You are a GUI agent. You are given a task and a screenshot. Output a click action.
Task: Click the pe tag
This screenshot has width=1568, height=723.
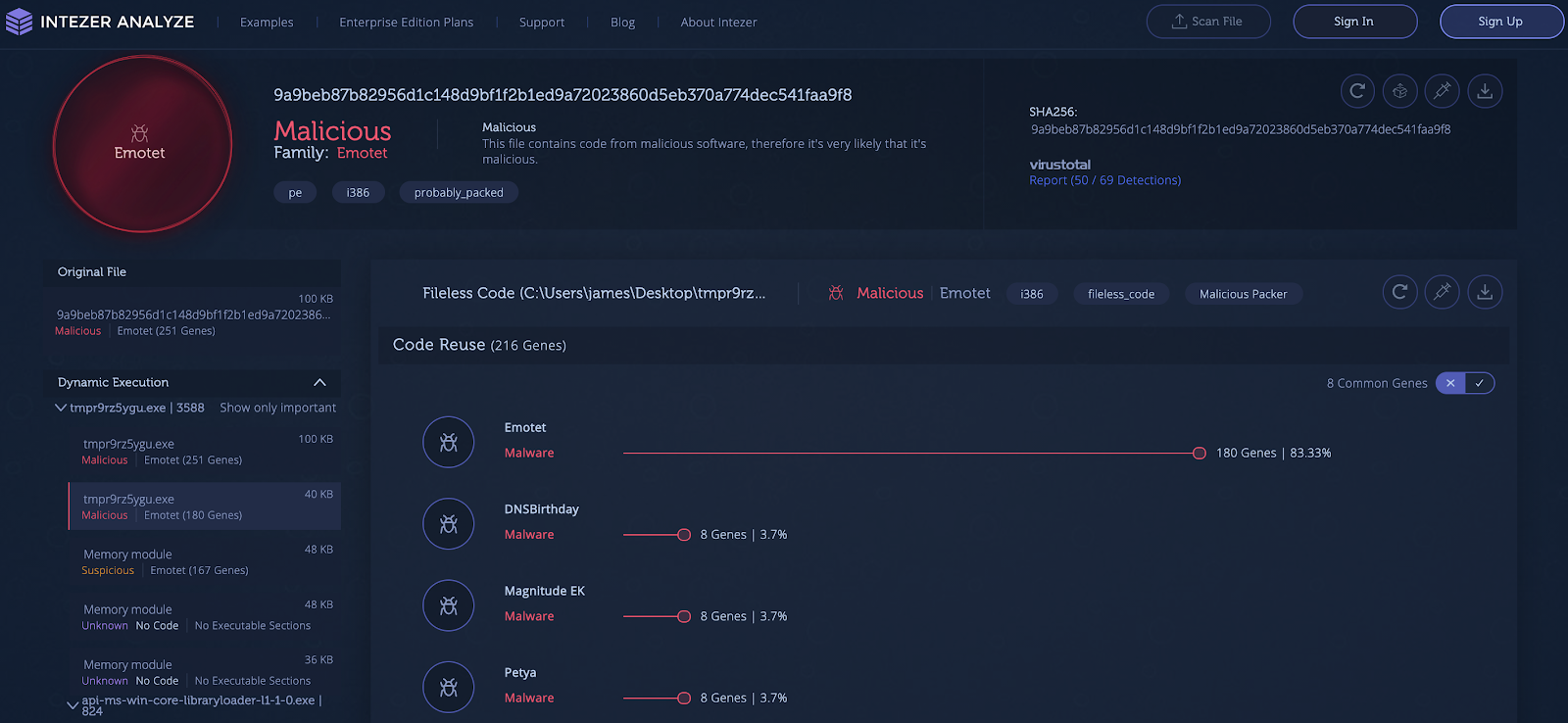(295, 193)
